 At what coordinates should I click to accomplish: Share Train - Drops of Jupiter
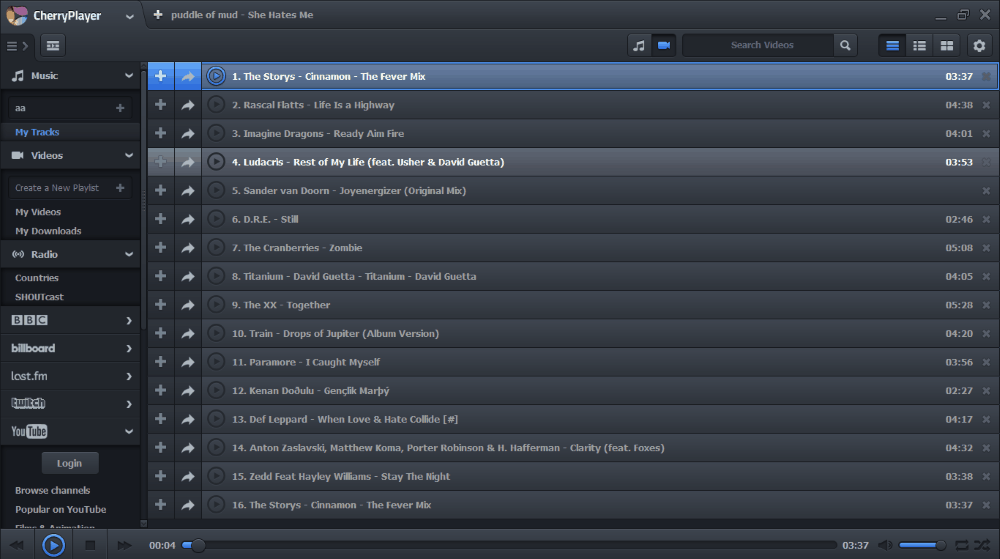click(x=188, y=333)
